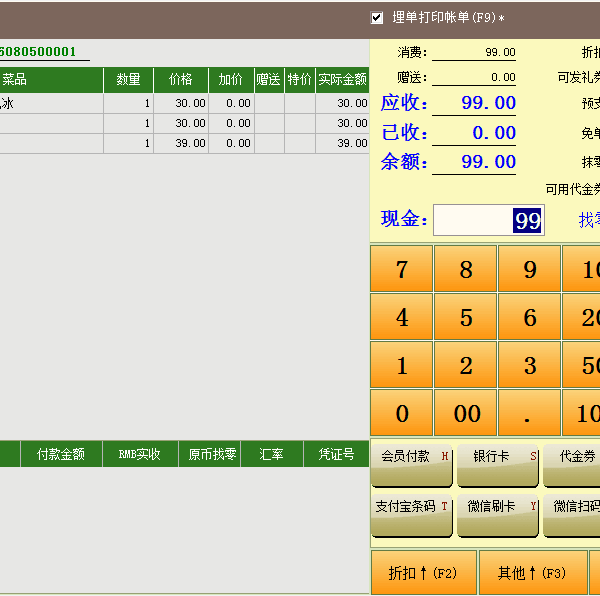Click the 加价 column header

click(x=231, y=80)
